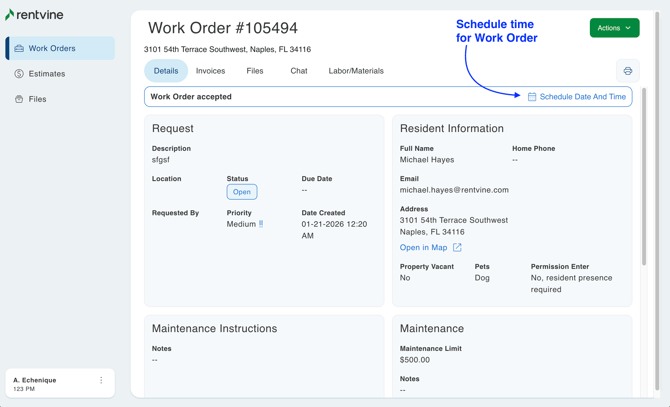Select the Details tab
The image size is (670, 407).
pos(166,71)
